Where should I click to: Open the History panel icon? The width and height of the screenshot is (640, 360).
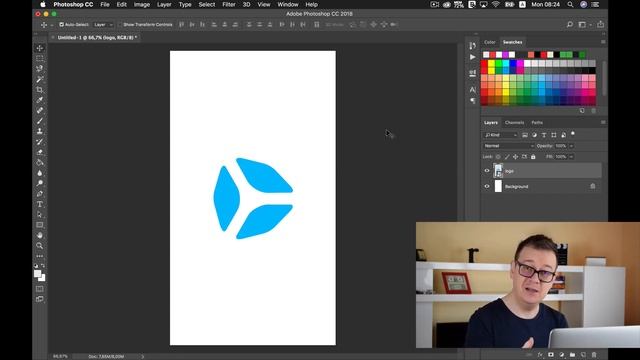pyautogui.click(x=472, y=45)
